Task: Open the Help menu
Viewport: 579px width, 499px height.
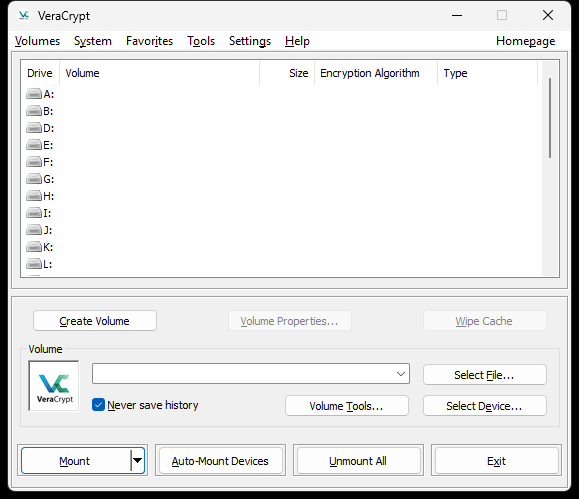Action: click(x=297, y=41)
